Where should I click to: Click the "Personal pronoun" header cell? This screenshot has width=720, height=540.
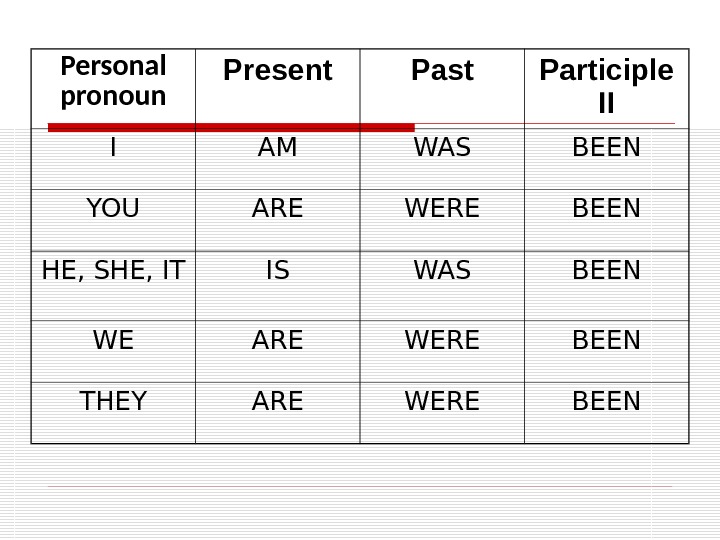tap(113, 82)
